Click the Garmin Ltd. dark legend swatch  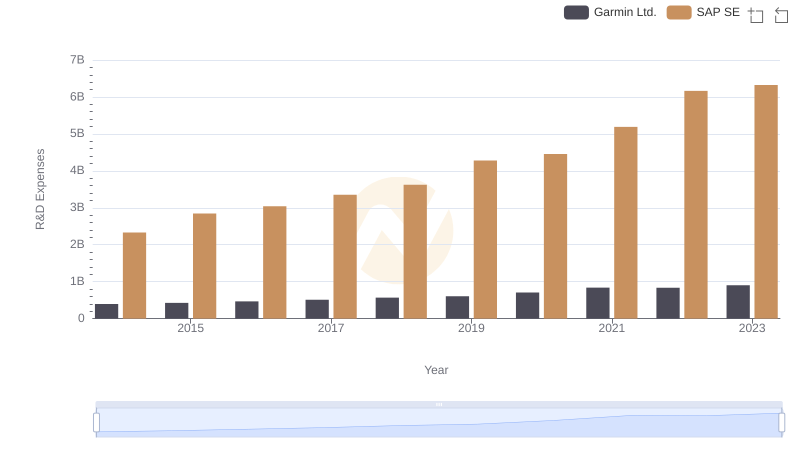576,12
